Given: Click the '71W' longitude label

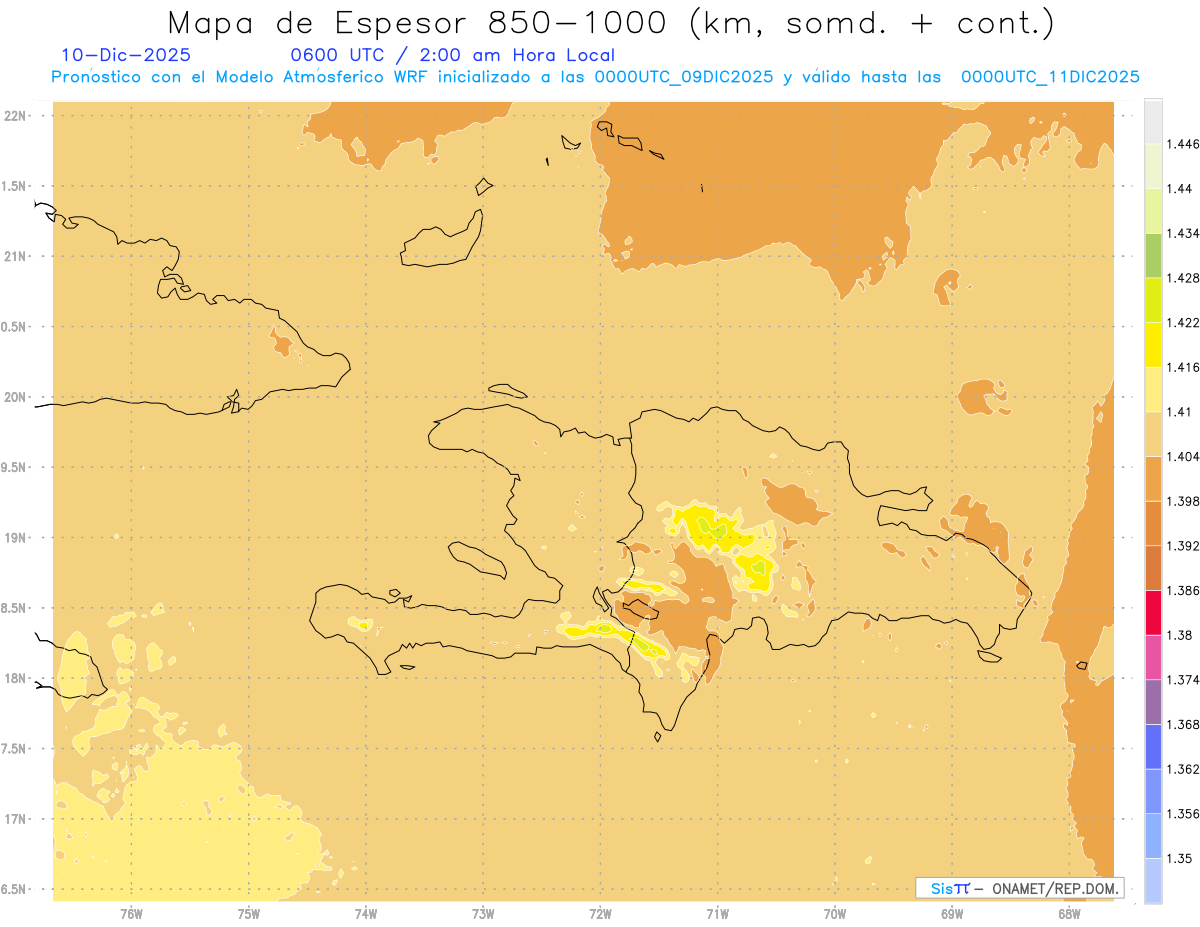Looking at the screenshot, I should [x=717, y=913].
